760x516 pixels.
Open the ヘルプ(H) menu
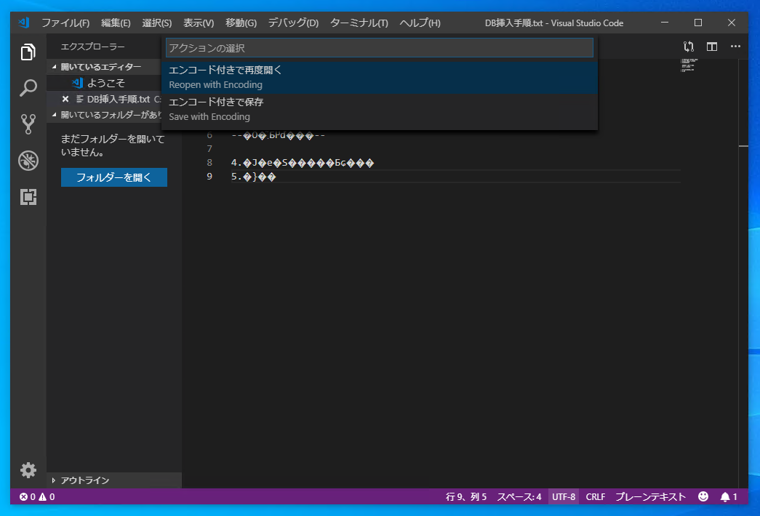(x=420, y=23)
